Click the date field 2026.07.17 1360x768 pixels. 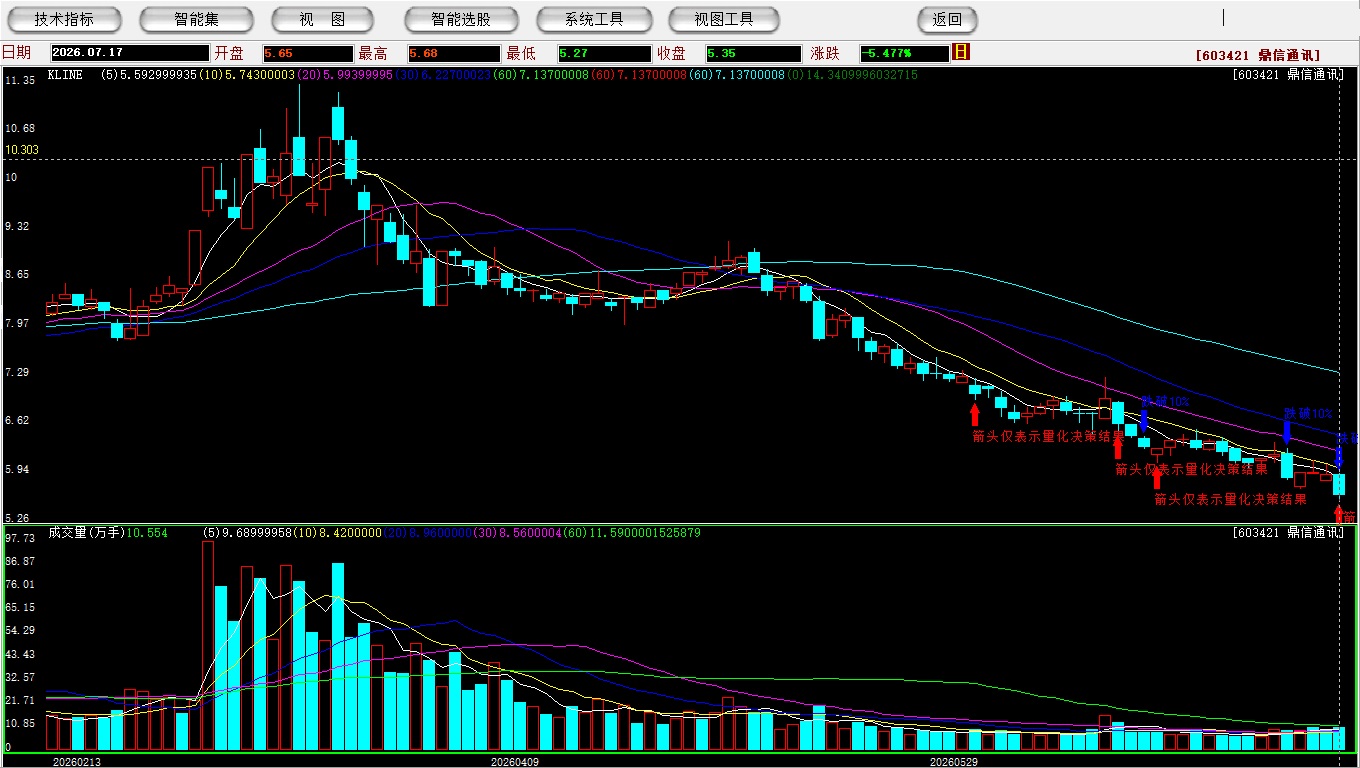tap(129, 53)
